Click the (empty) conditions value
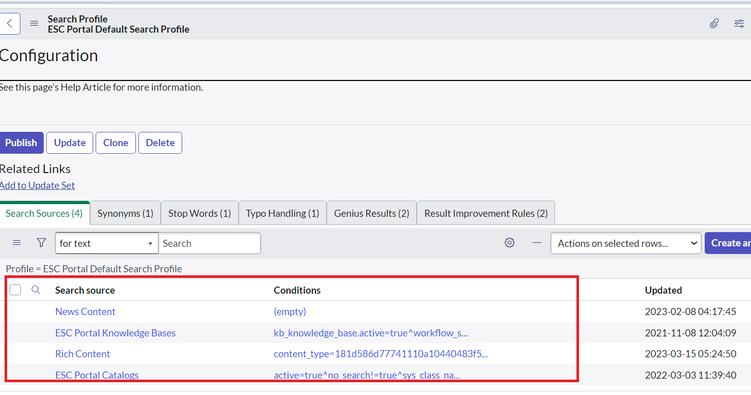 290,311
